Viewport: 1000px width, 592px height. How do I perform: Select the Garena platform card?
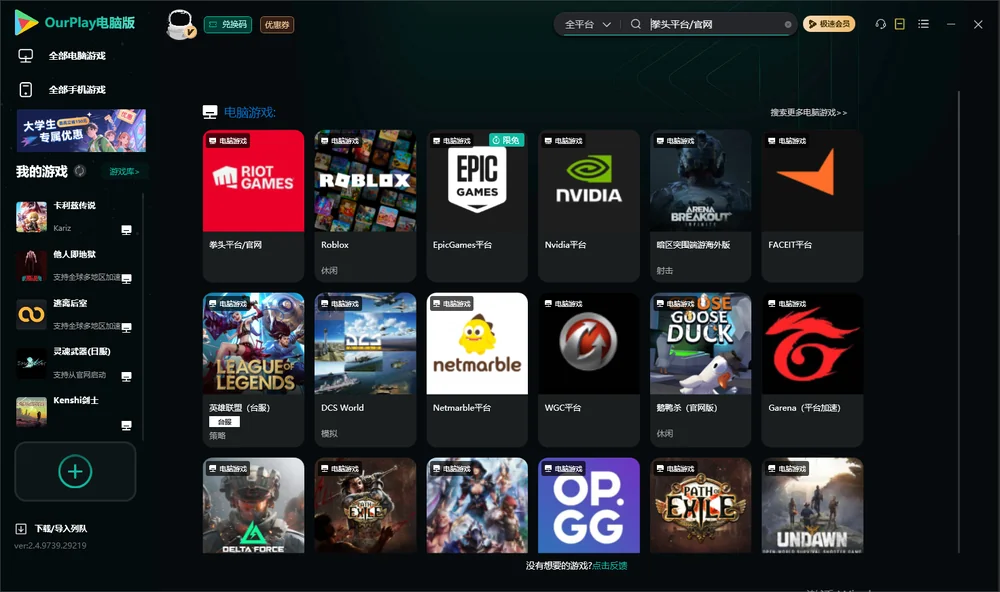[812, 369]
